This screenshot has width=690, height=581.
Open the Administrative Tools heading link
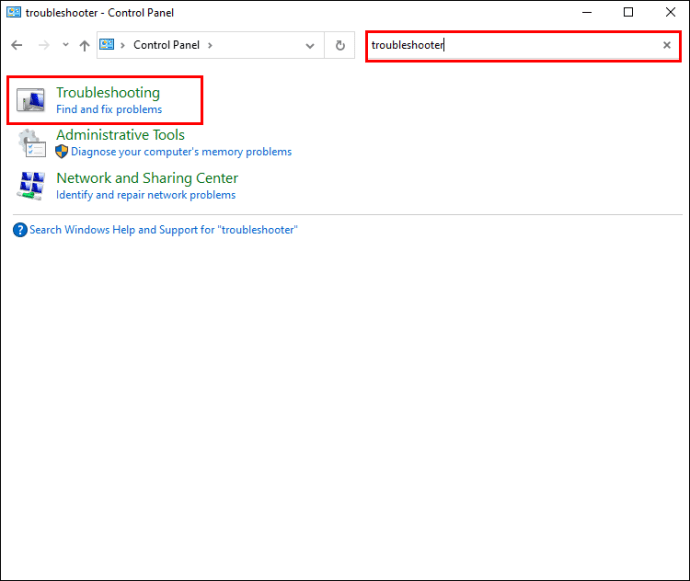pyautogui.click(x=120, y=135)
